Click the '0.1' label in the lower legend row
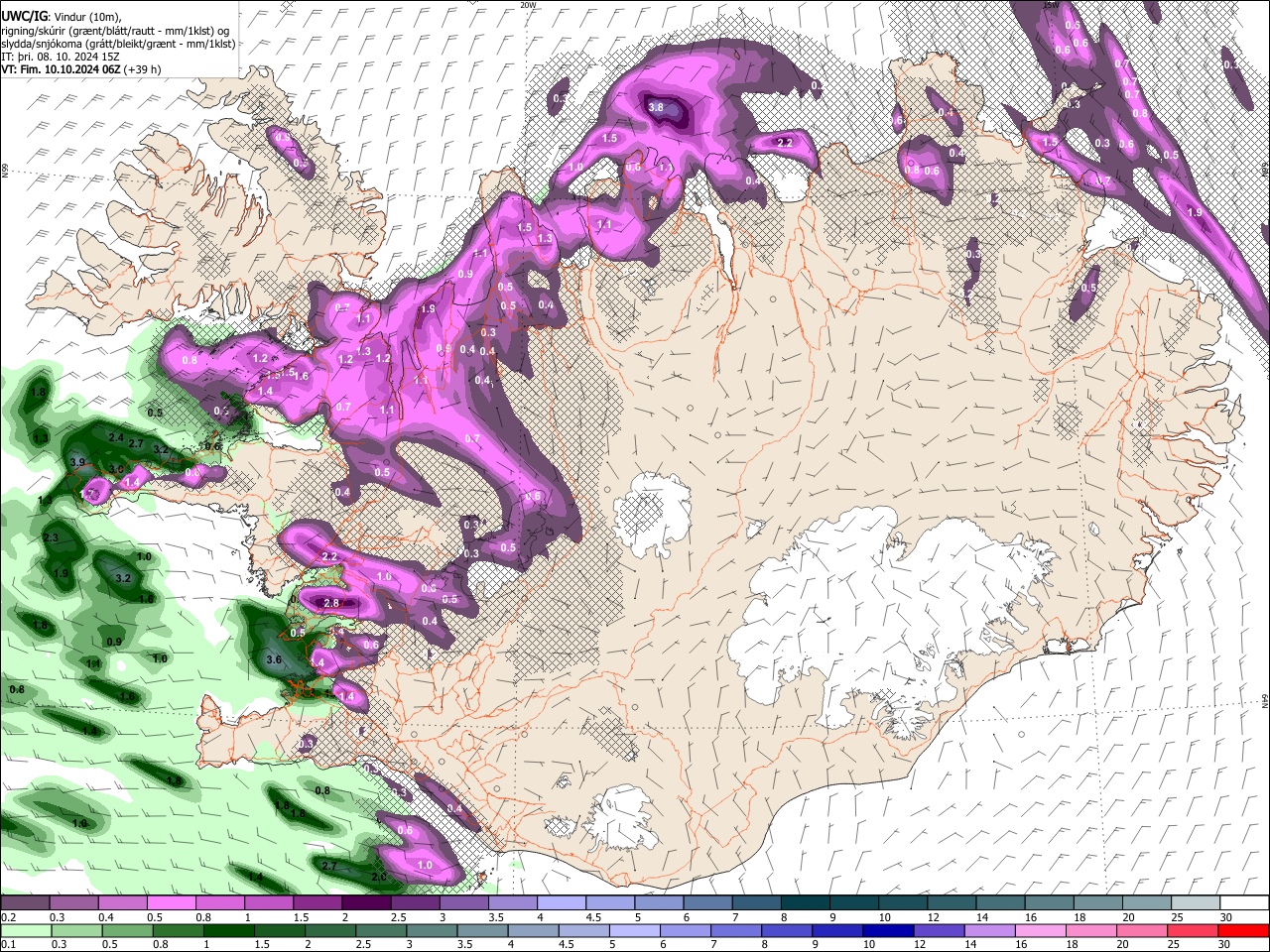 click(x=9, y=944)
